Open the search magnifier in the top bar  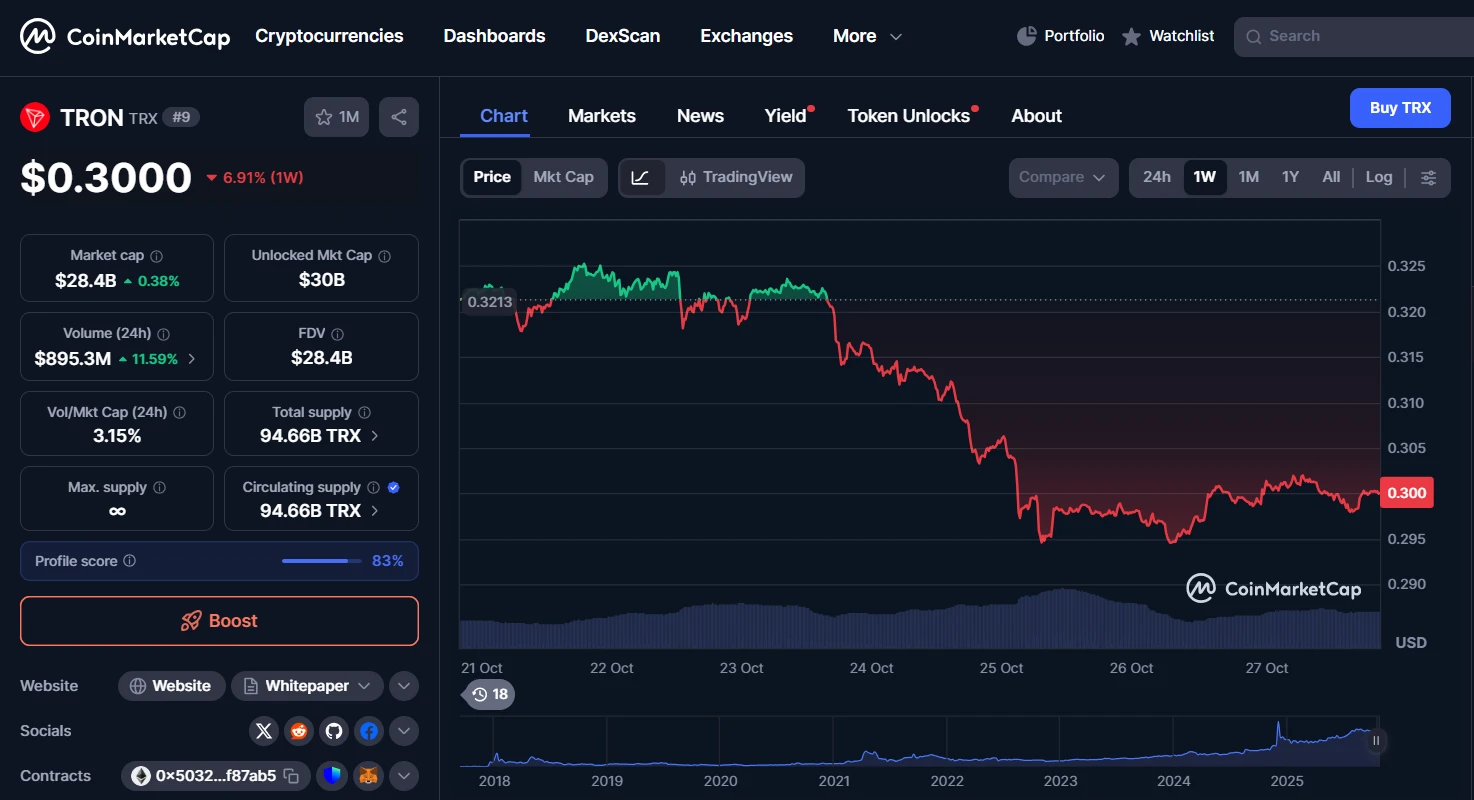(x=1252, y=36)
